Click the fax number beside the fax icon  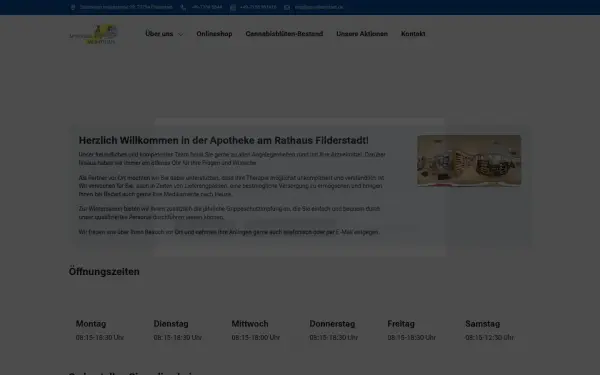point(258,7)
